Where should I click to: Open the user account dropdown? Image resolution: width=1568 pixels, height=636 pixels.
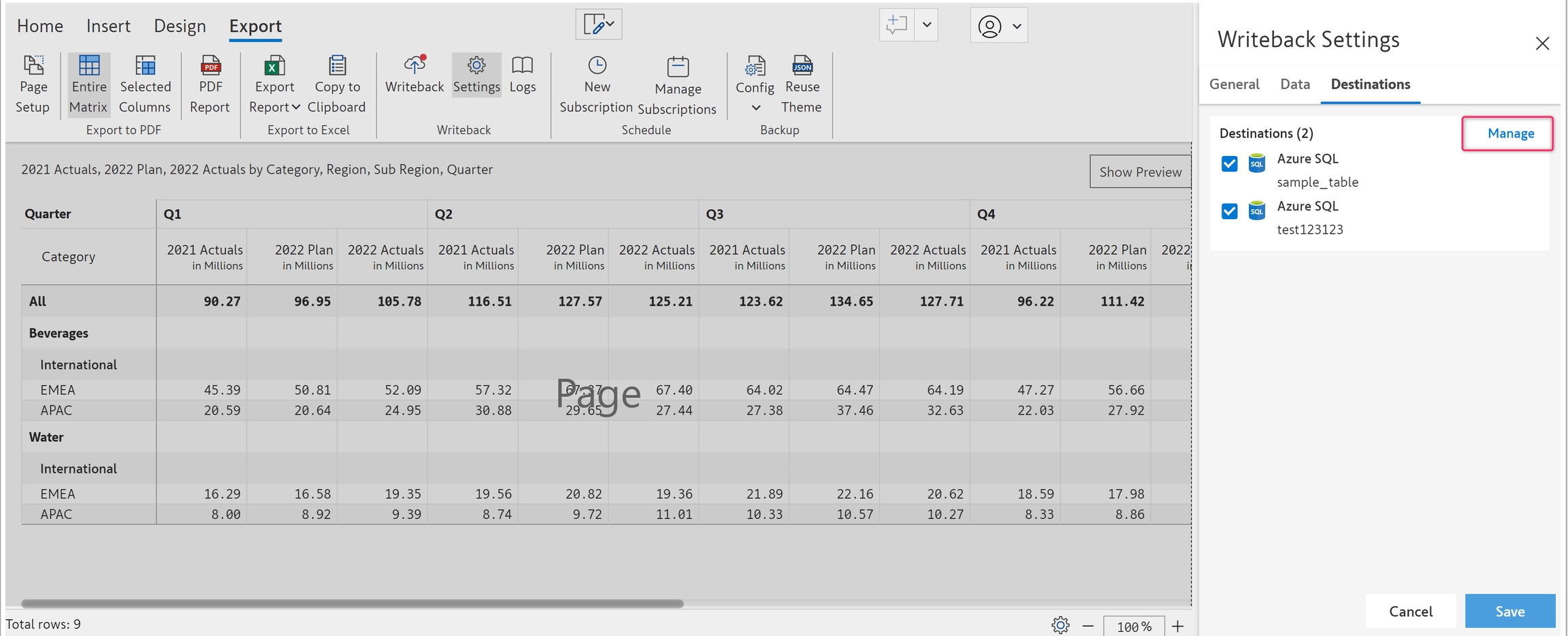click(x=998, y=27)
